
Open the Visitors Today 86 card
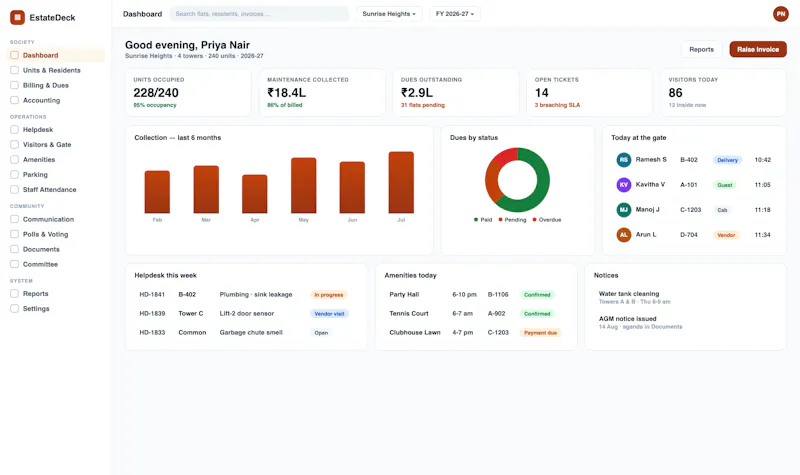coord(723,93)
